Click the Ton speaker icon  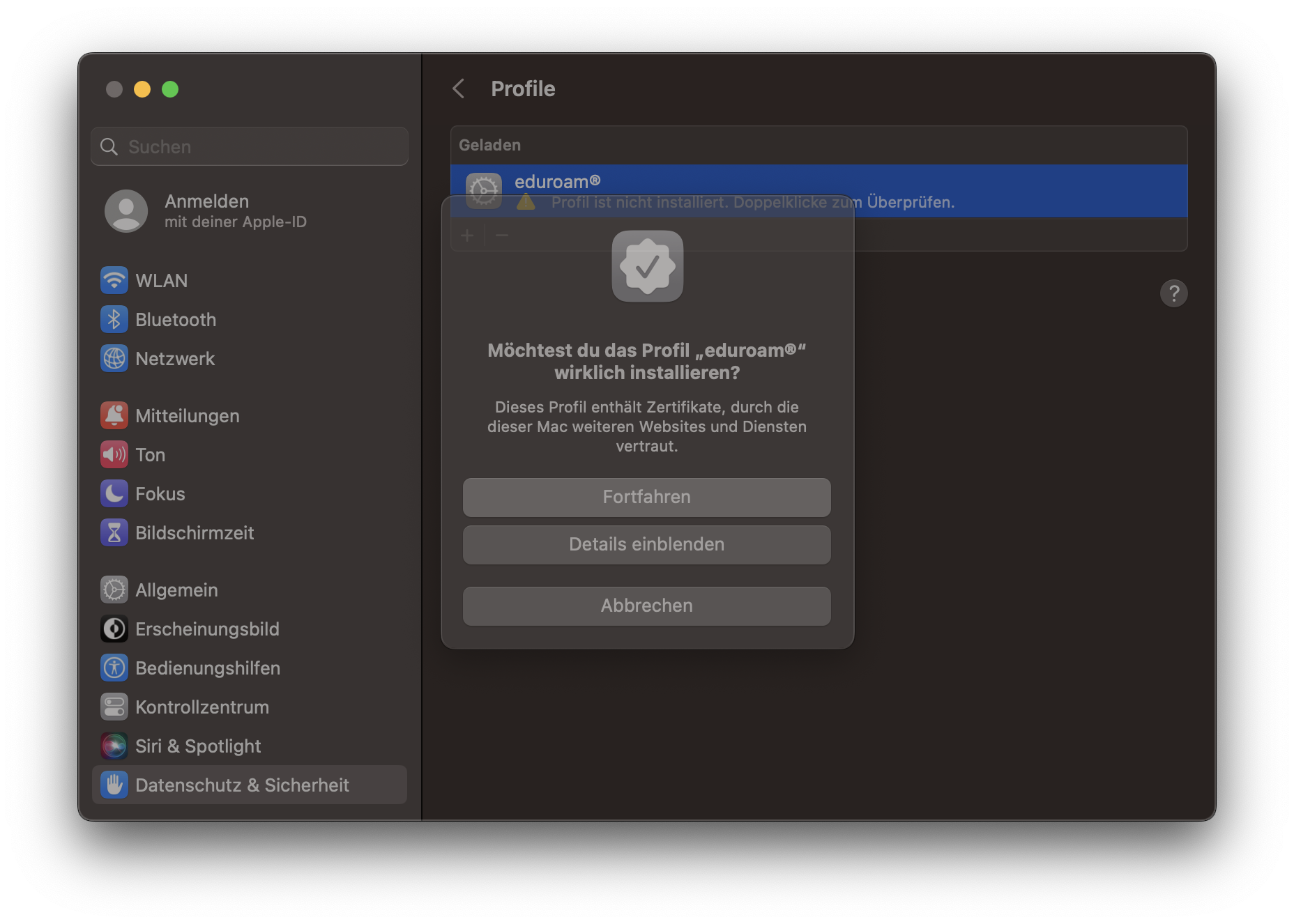click(114, 455)
